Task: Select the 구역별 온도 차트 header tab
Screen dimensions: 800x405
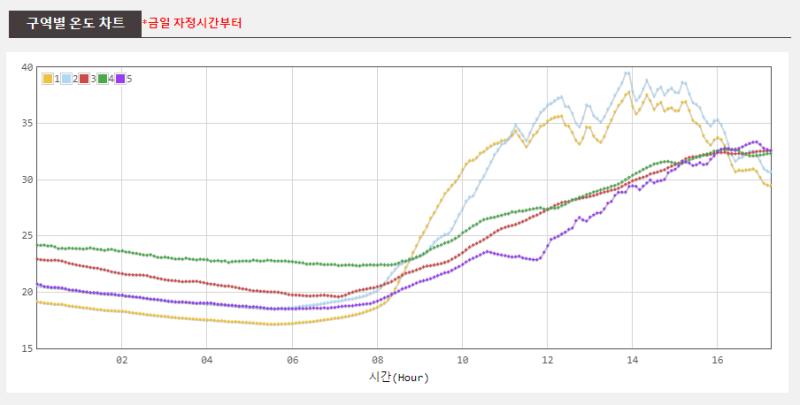Action: click(75, 23)
